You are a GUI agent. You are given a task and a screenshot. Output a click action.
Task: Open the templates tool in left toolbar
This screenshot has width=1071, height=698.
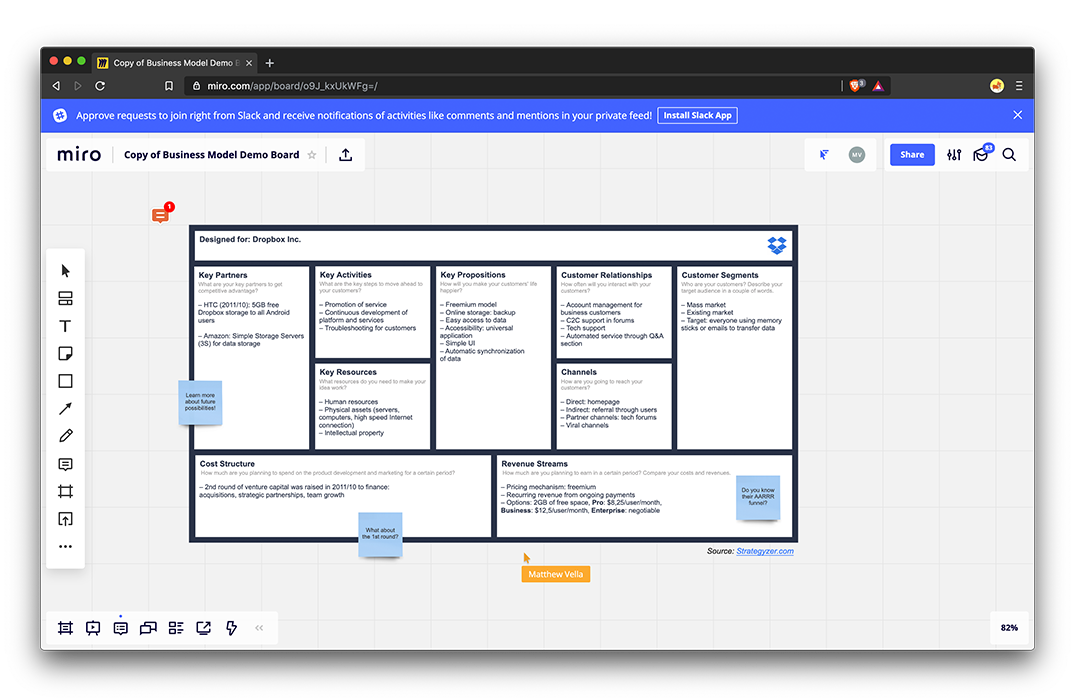[x=66, y=298]
